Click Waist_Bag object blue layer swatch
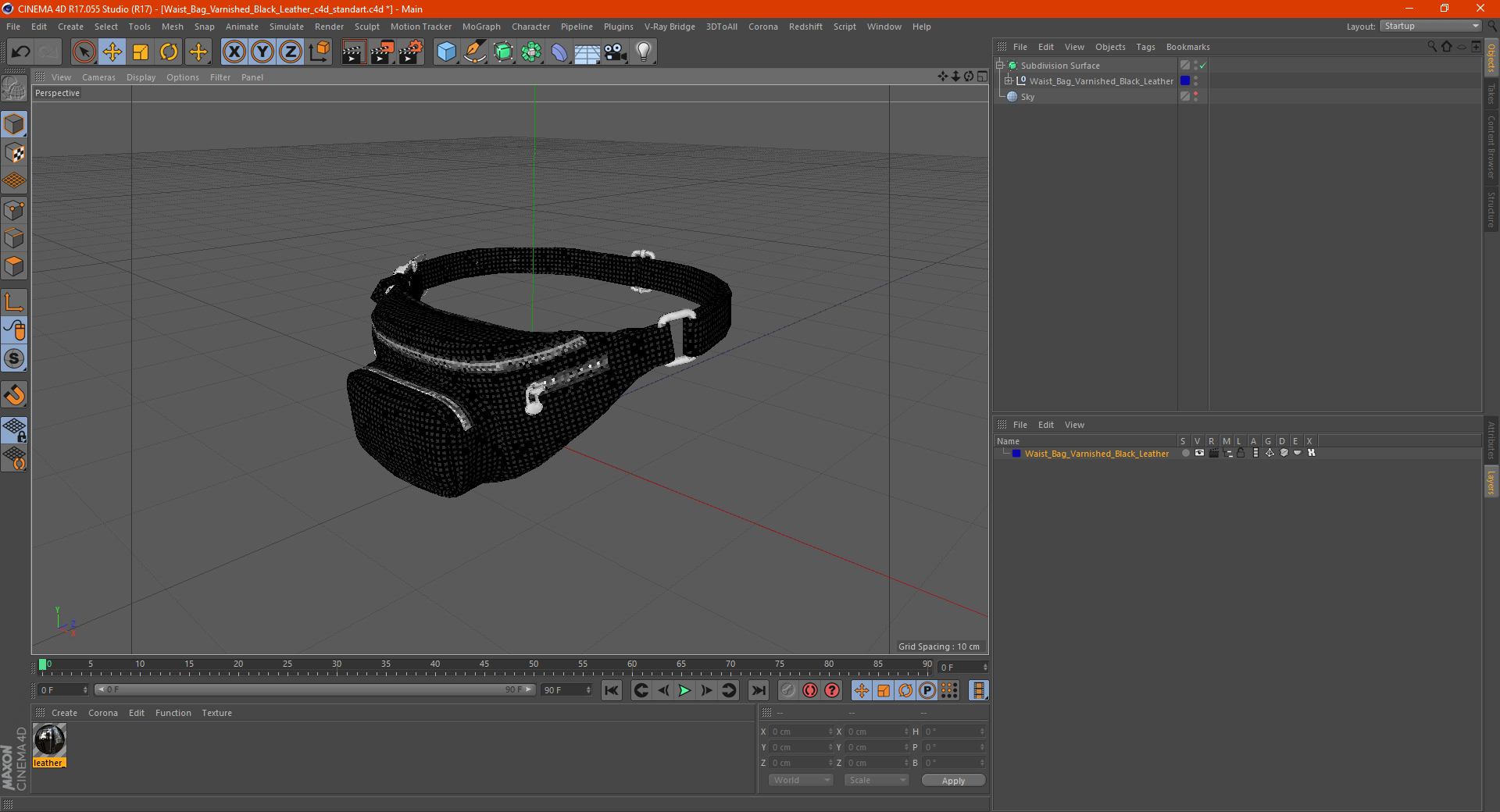This screenshot has height=812, width=1500. pyautogui.click(x=1185, y=80)
